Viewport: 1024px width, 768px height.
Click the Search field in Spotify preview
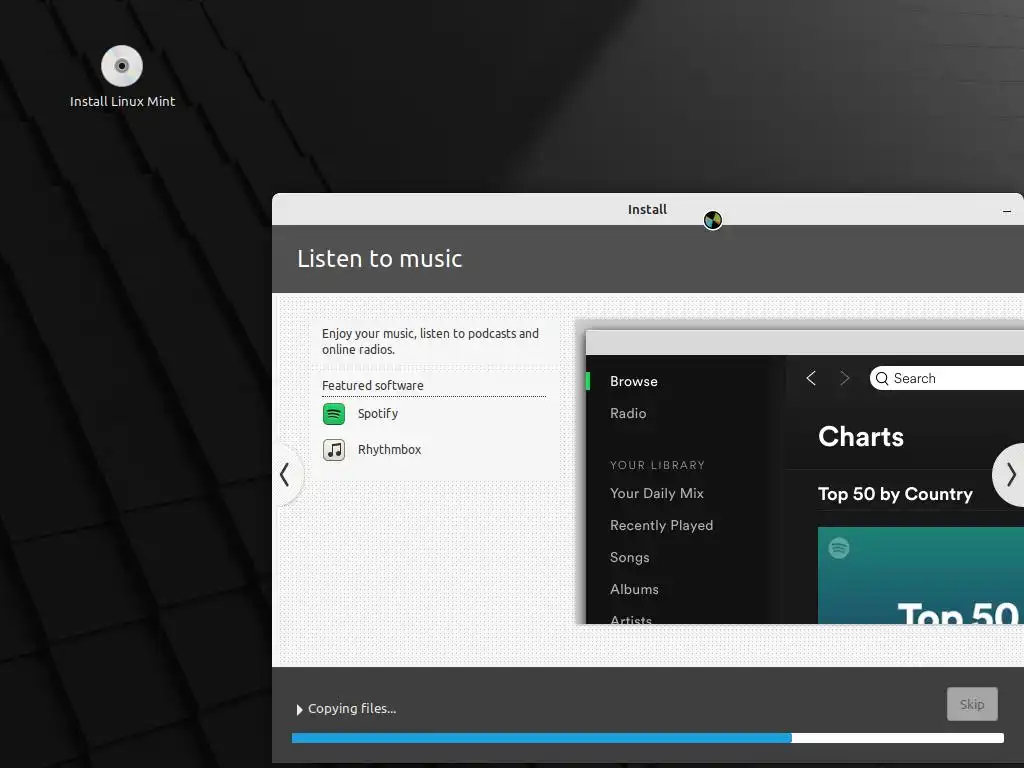click(x=947, y=378)
